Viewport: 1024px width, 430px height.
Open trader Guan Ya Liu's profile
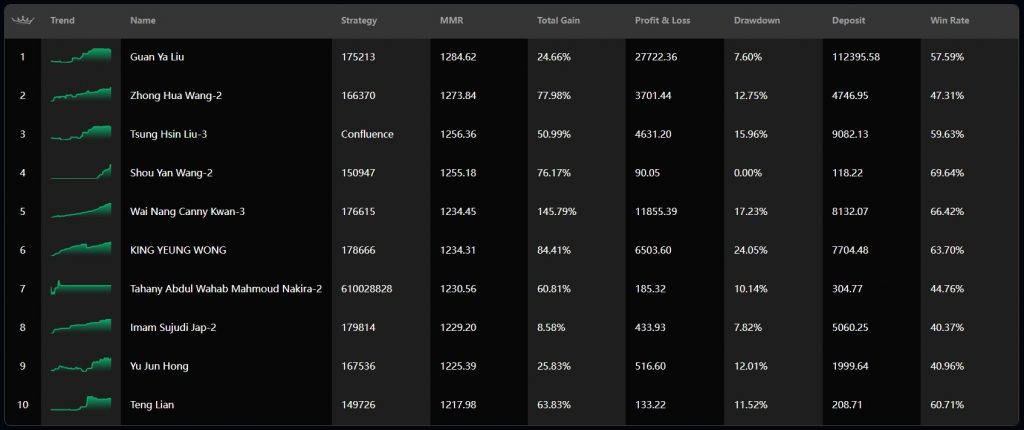(158, 57)
